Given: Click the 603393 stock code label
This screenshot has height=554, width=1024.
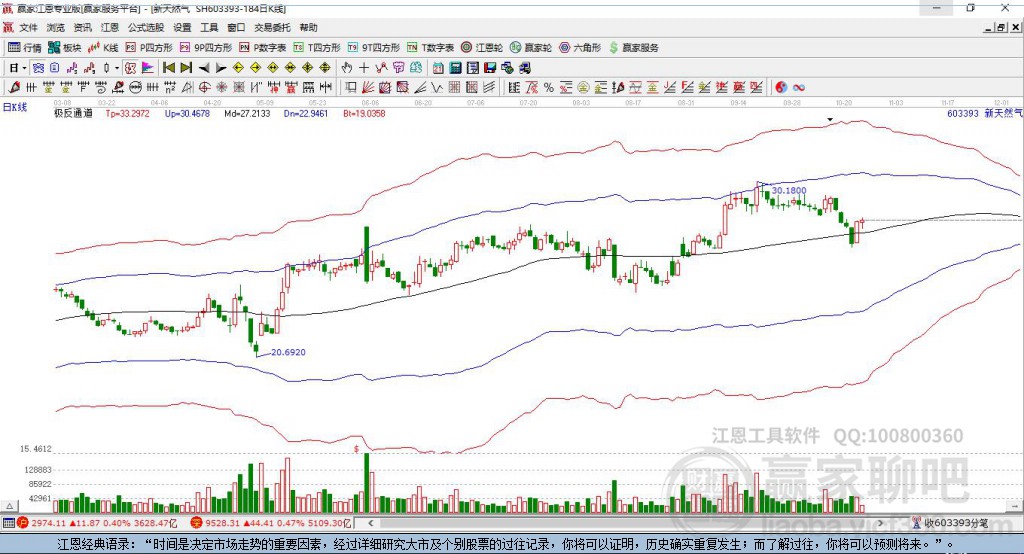Looking at the screenshot, I should (963, 113).
